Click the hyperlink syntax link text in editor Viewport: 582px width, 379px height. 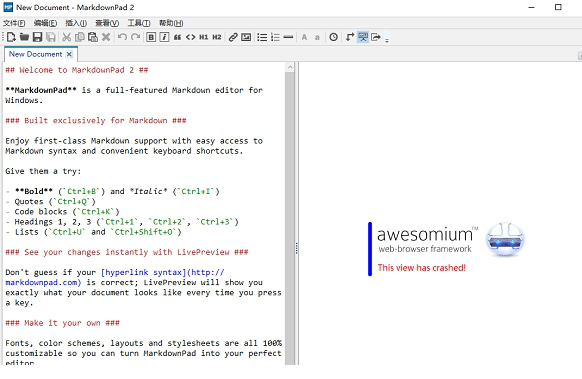click(143, 272)
